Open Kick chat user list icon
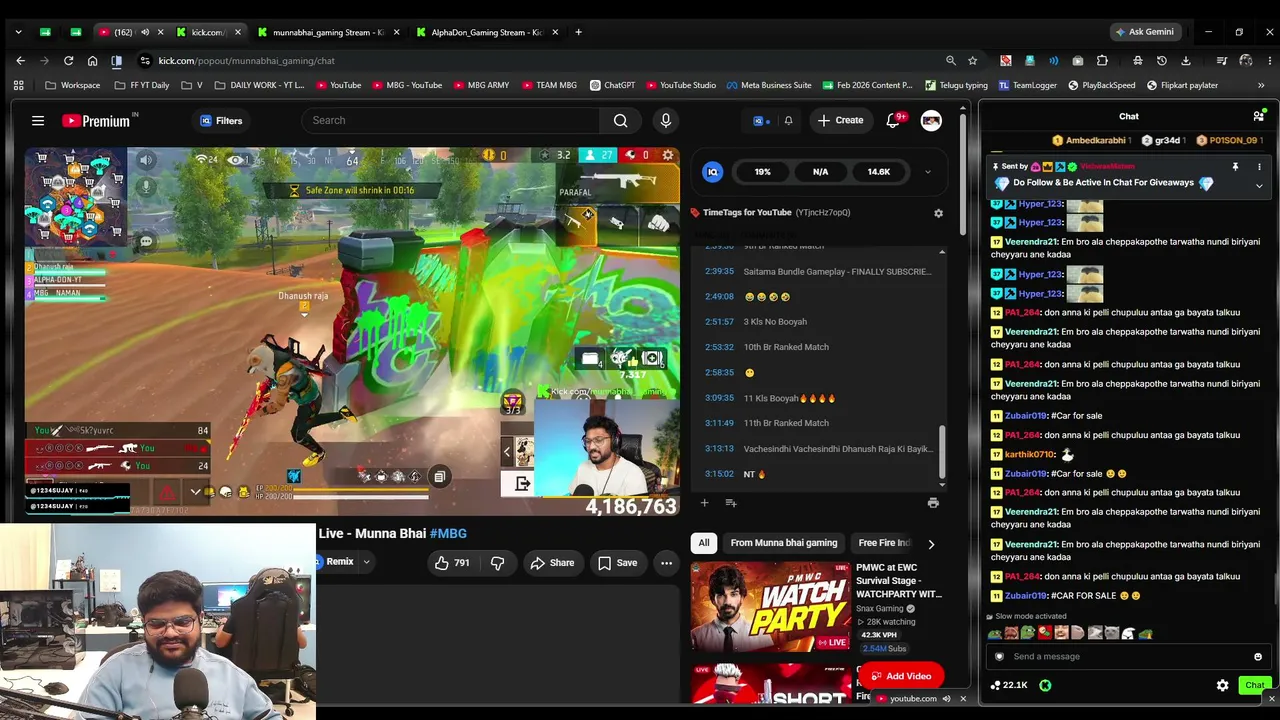The height and width of the screenshot is (720, 1280). (x=1259, y=116)
